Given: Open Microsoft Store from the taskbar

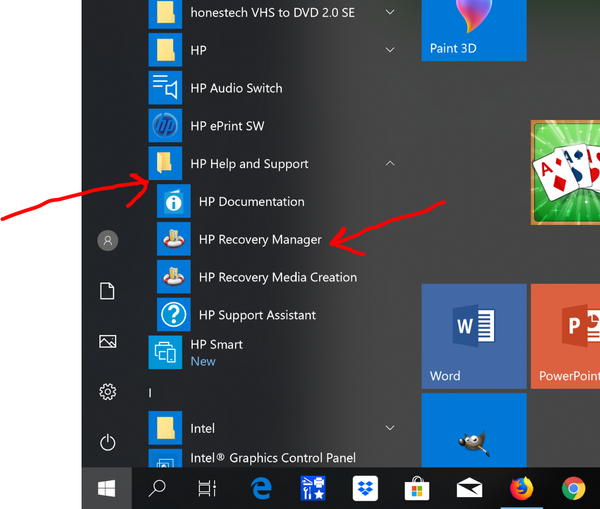Looking at the screenshot, I should 417,489.
